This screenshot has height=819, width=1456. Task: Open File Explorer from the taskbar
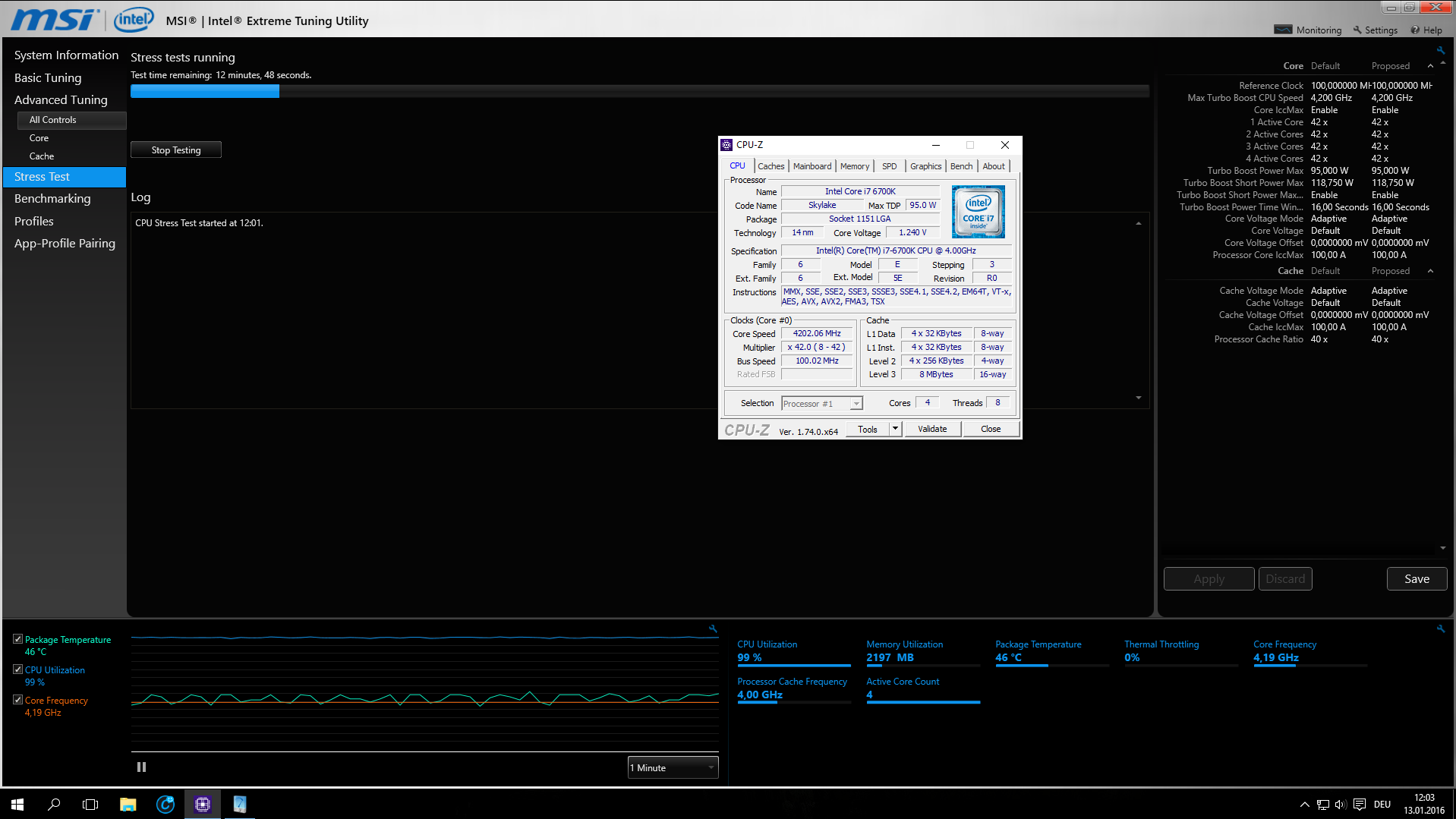click(128, 804)
